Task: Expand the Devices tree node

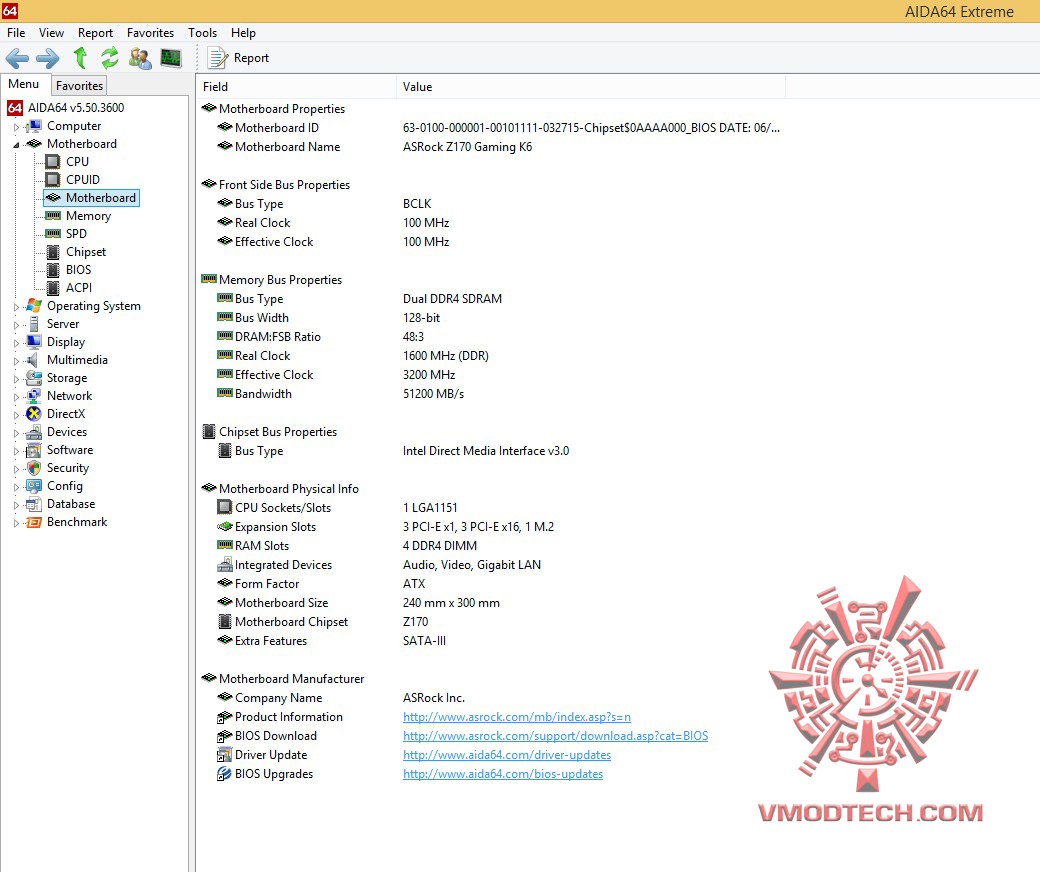Action: pyautogui.click(x=17, y=433)
